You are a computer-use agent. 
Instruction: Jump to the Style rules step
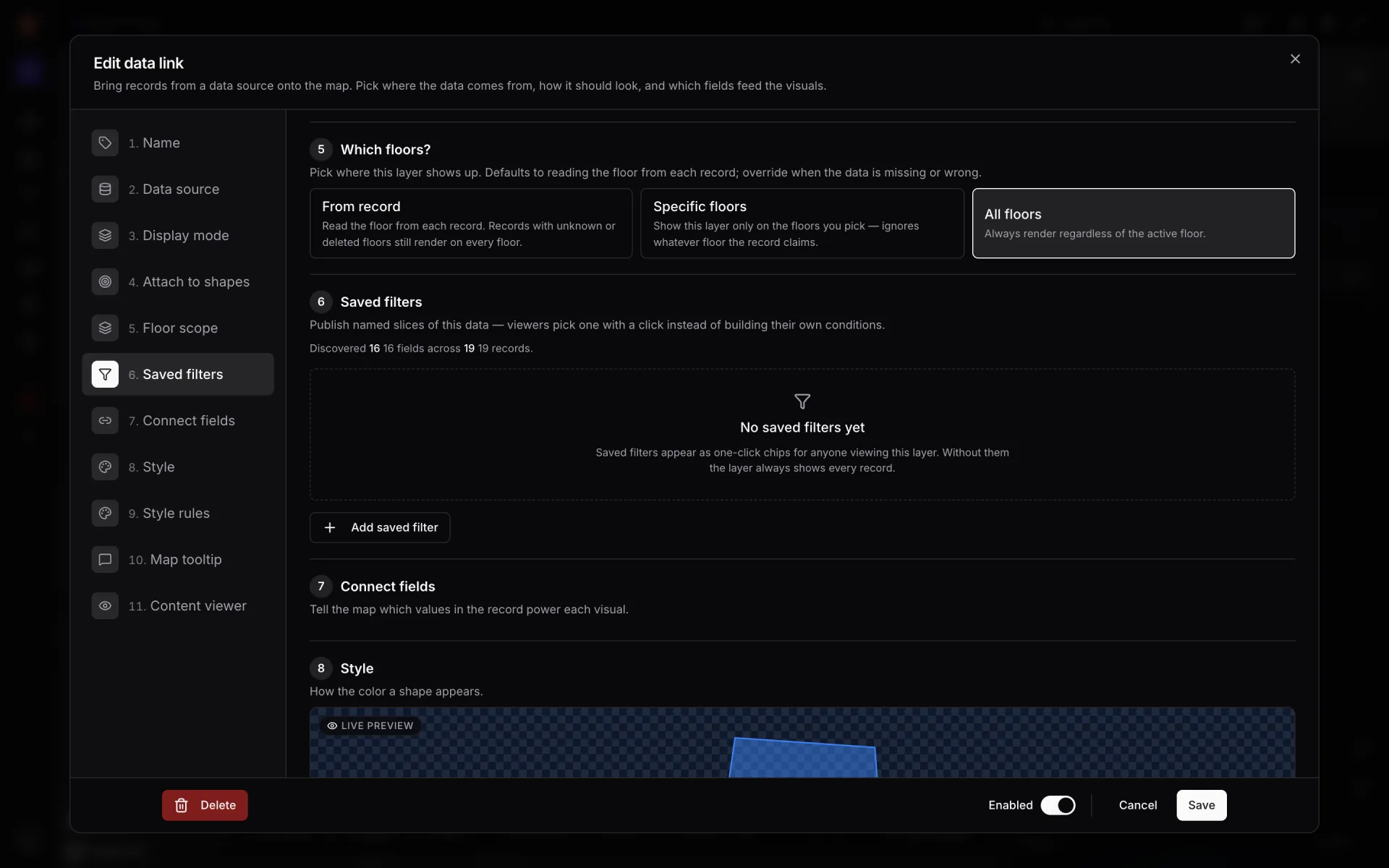click(x=178, y=513)
